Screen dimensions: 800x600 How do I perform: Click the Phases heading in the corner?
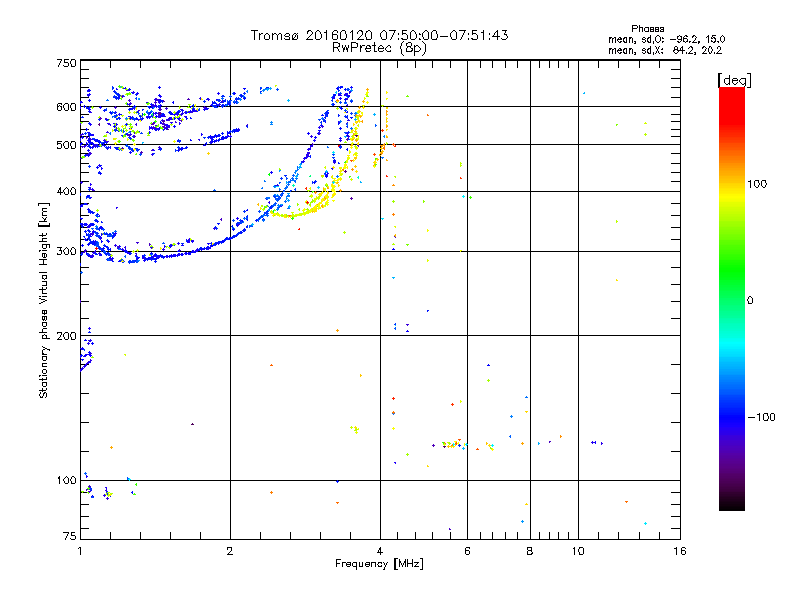point(647,29)
